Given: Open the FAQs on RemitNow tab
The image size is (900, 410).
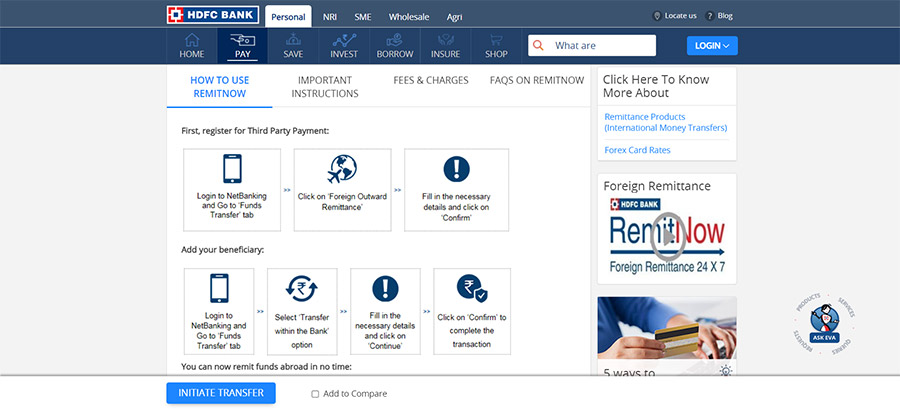Looking at the screenshot, I should point(537,80).
